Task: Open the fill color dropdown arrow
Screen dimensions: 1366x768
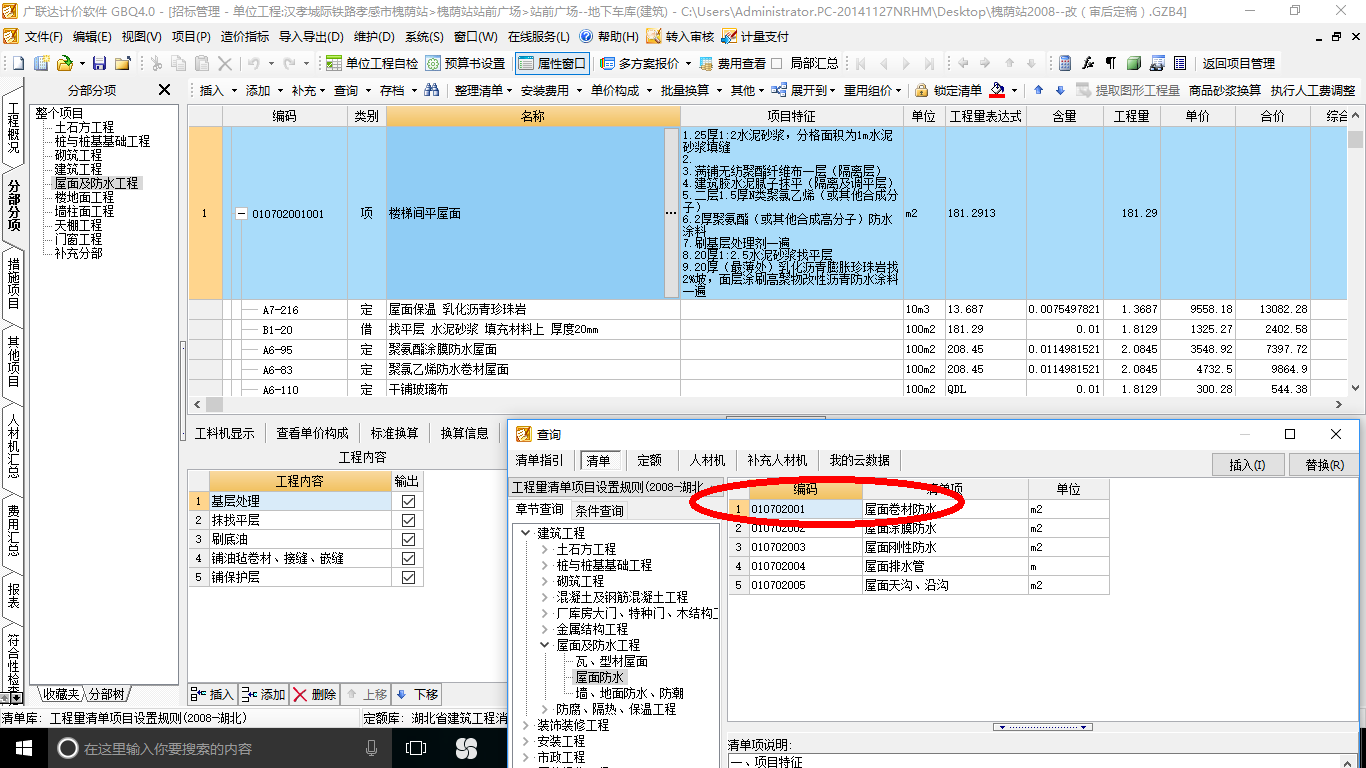Action: coord(1013,90)
